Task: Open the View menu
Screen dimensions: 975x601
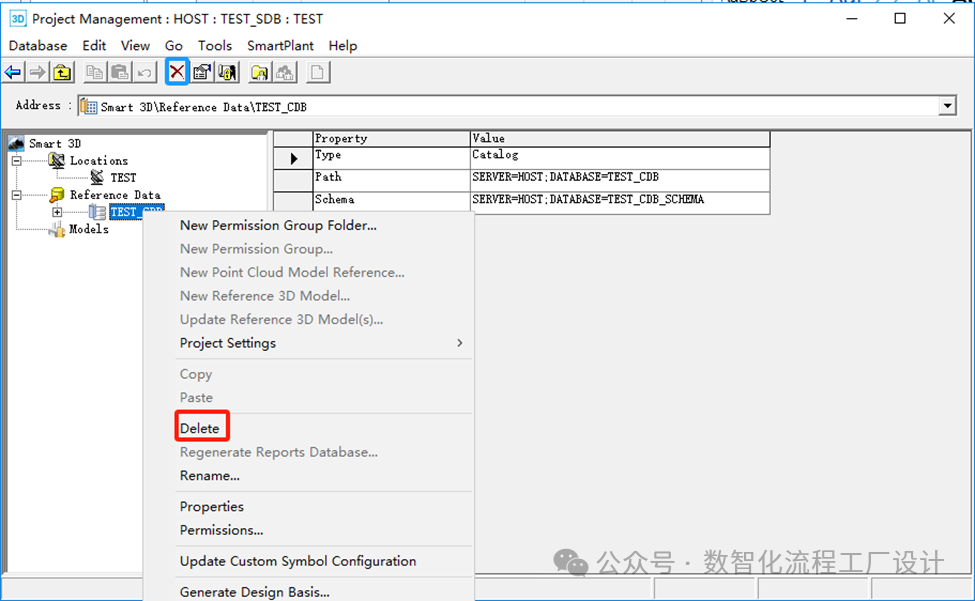Action: pos(135,46)
